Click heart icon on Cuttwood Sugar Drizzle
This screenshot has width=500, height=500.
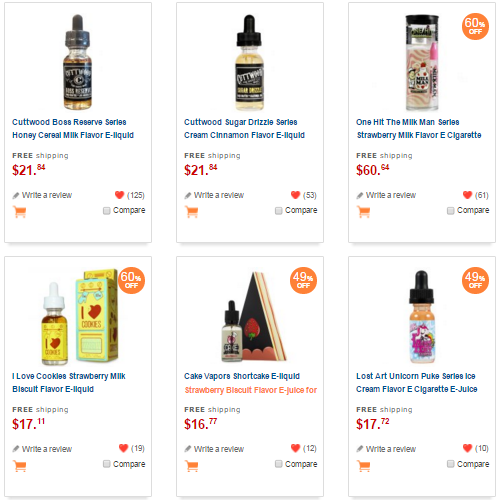pyautogui.click(x=295, y=195)
